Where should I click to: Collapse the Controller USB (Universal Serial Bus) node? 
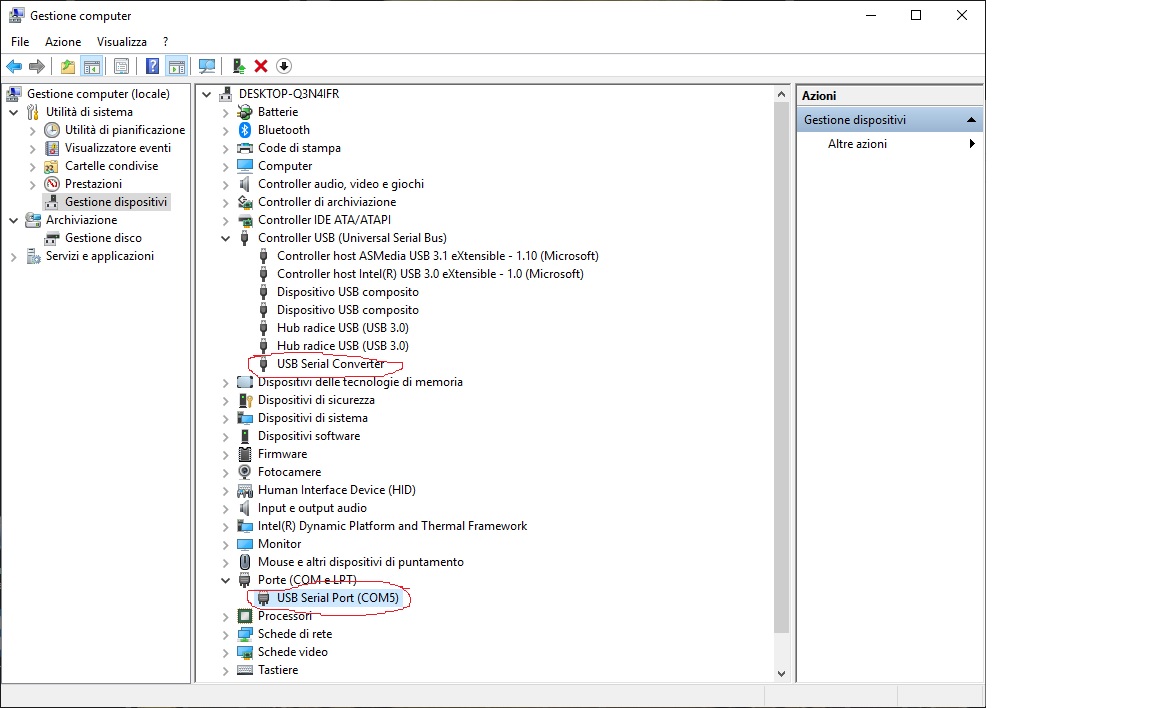tap(226, 238)
